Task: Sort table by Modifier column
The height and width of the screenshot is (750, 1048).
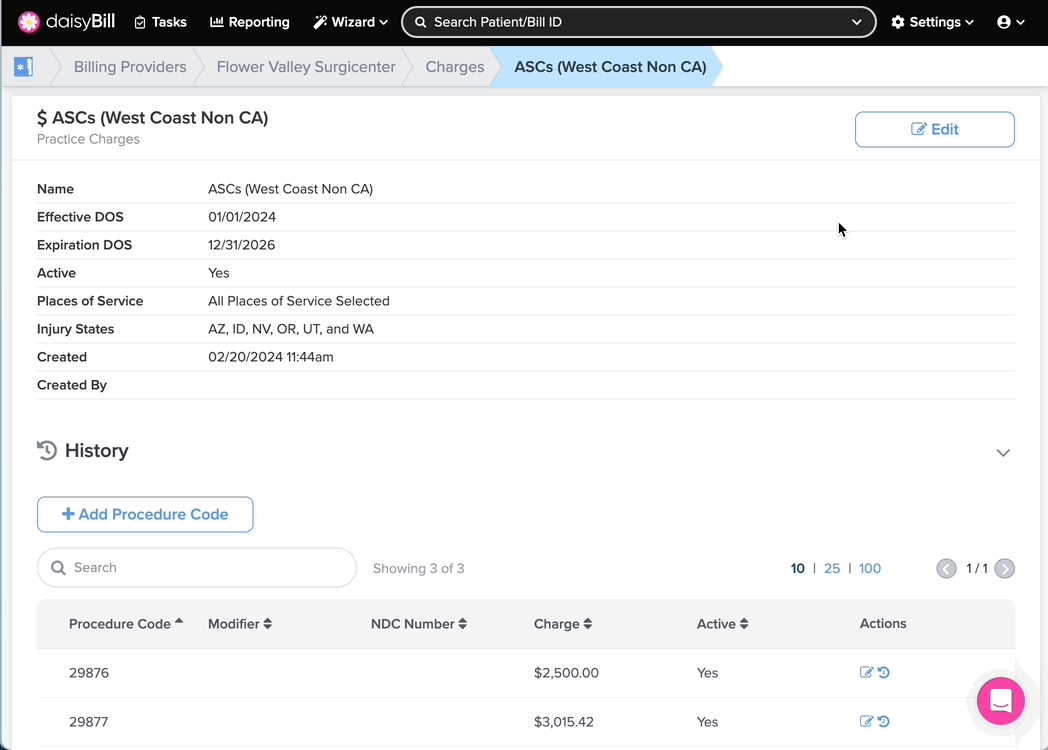Action: (x=240, y=624)
